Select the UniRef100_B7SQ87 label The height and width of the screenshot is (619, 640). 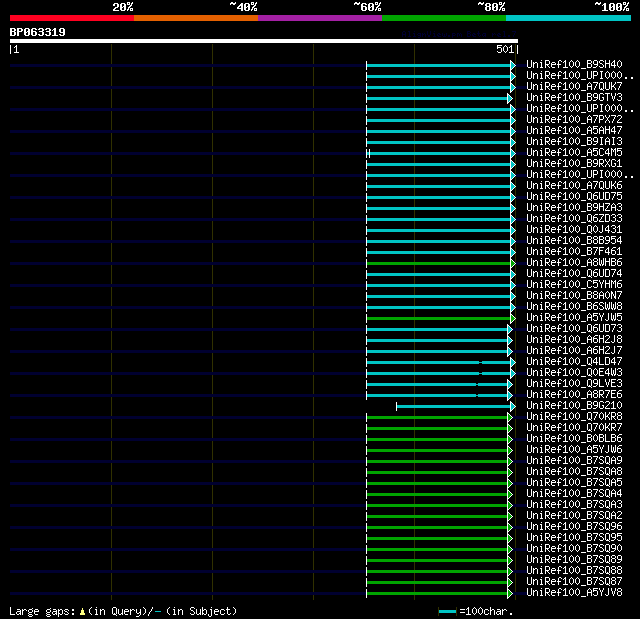click(x=574, y=582)
